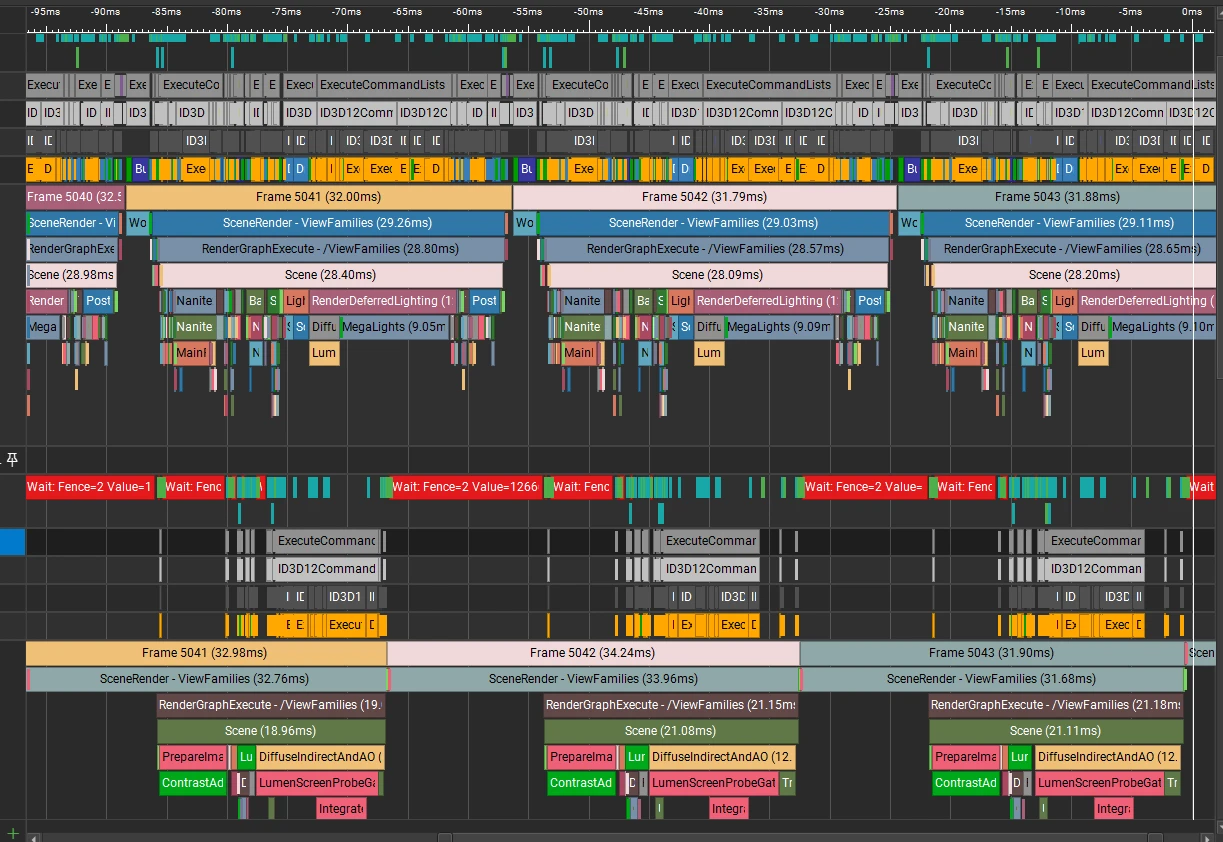Viewport: 1223px width, 842px height.
Task: Click LumenScreenProbeGat under Scene (21.11ms)
Action: 1100,783
